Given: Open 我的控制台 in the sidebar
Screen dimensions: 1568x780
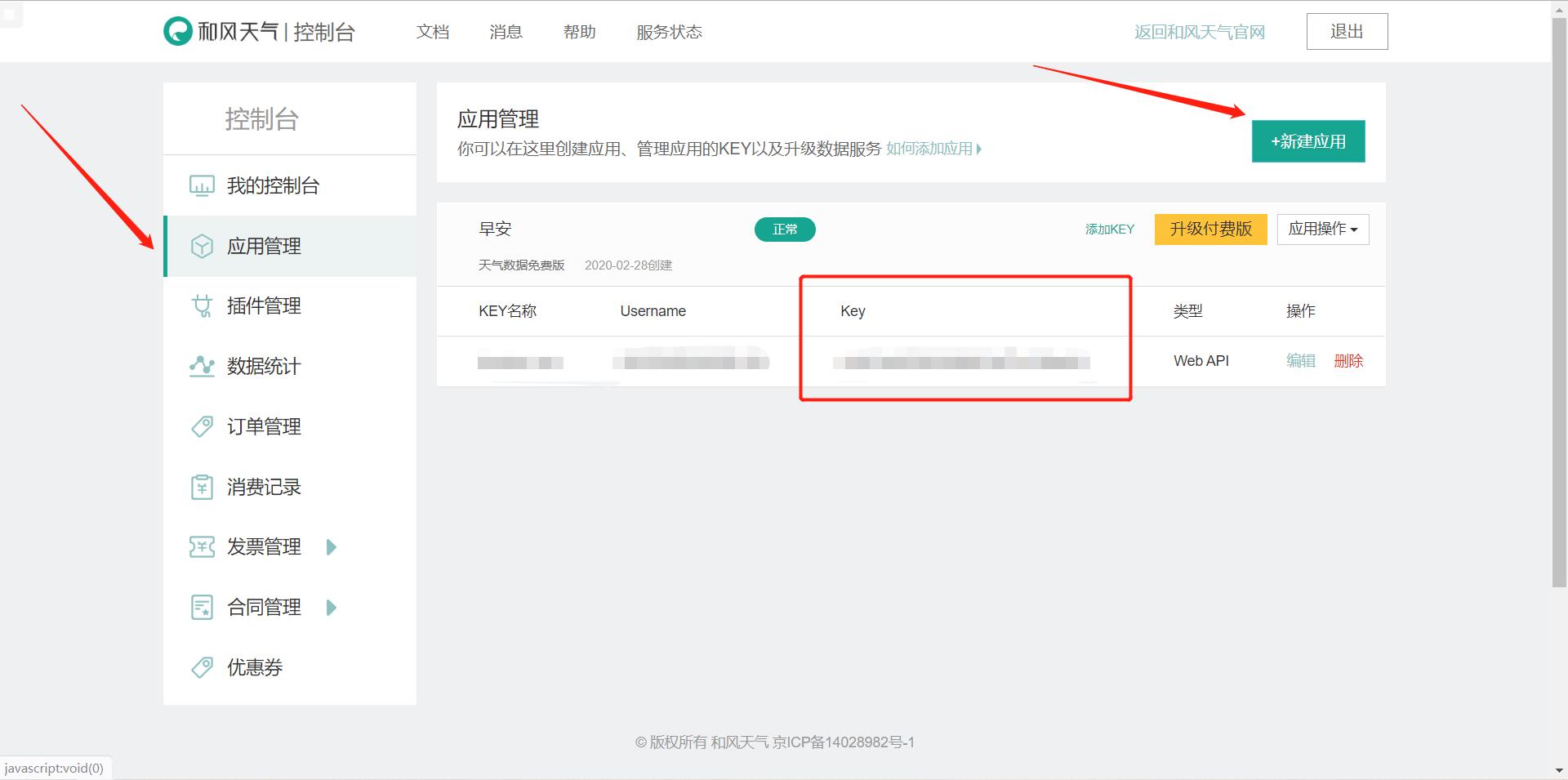Looking at the screenshot, I should [290, 185].
